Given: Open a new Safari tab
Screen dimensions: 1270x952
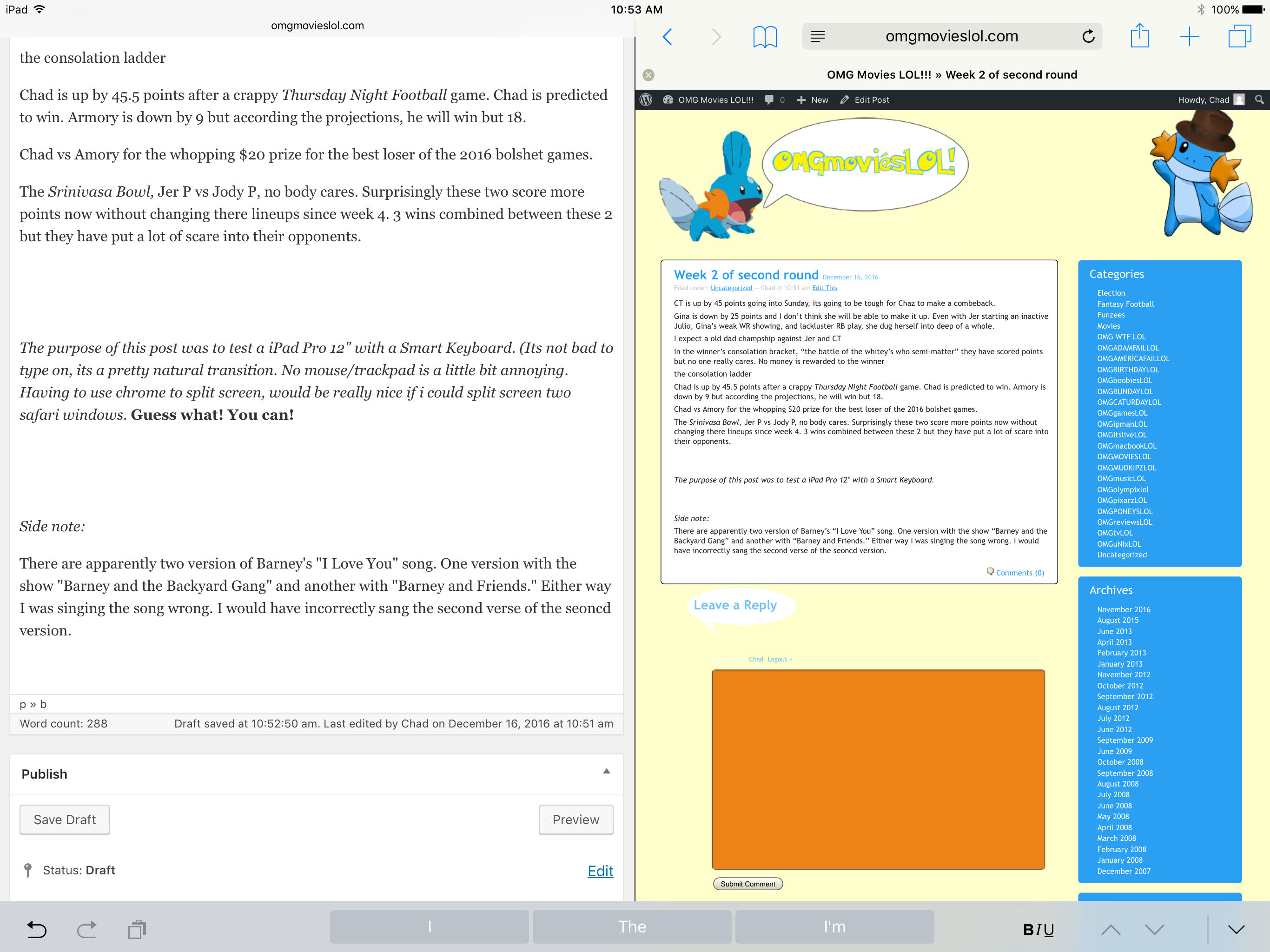Looking at the screenshot, I should click(x=1190, y=37).
